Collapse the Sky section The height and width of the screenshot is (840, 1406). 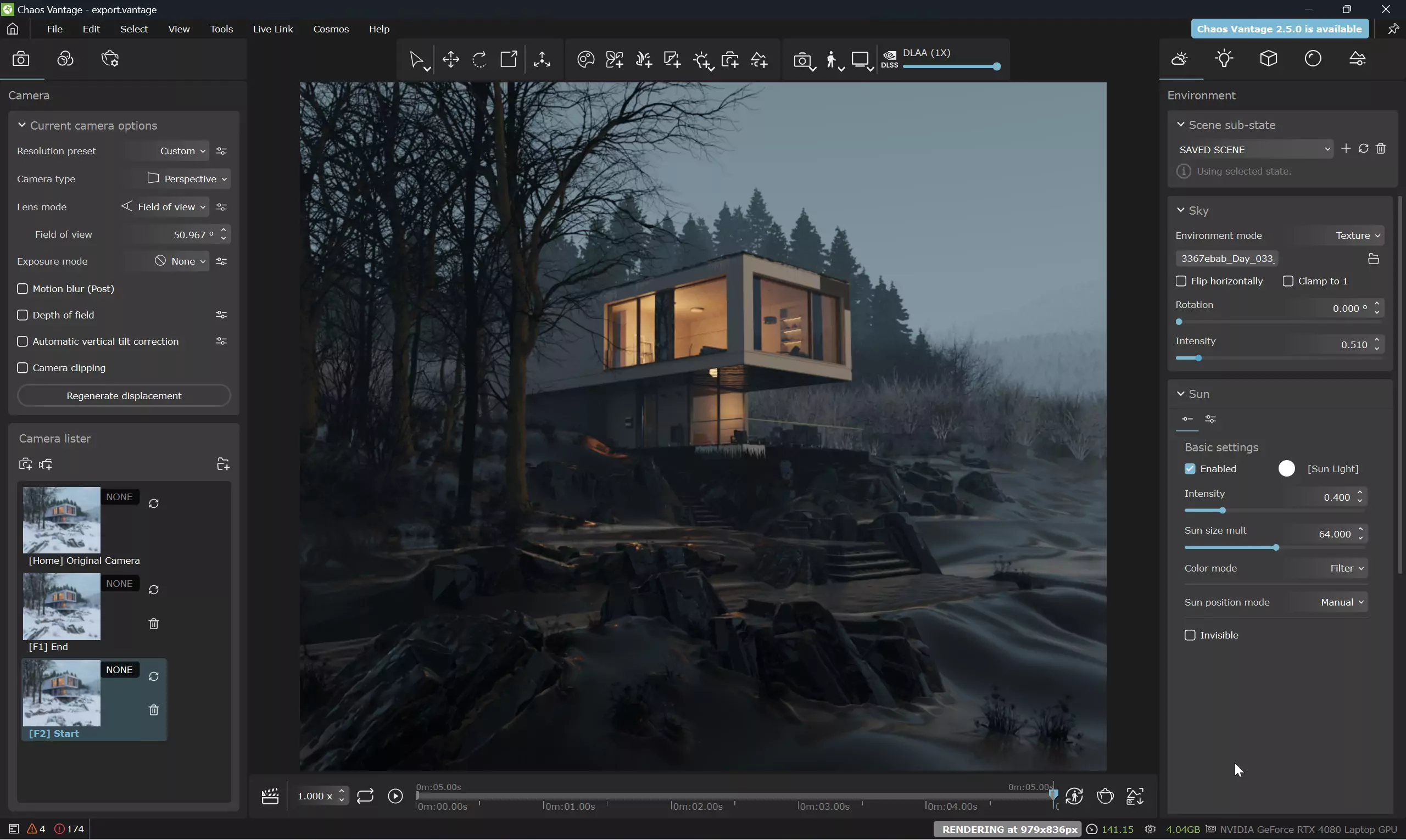tap(1181, 211)
